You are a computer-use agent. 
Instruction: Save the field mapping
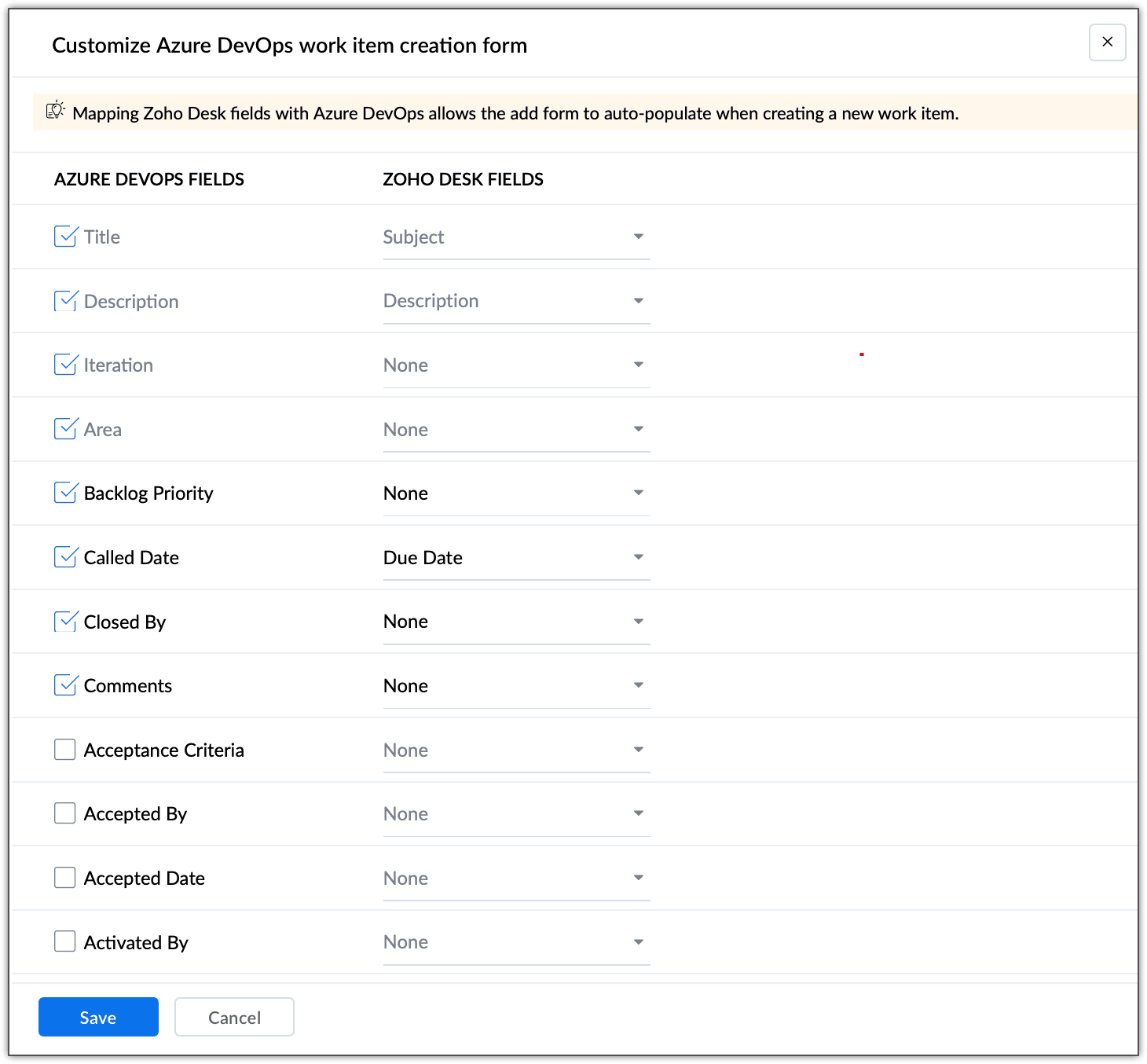(x=98, y=1018)
